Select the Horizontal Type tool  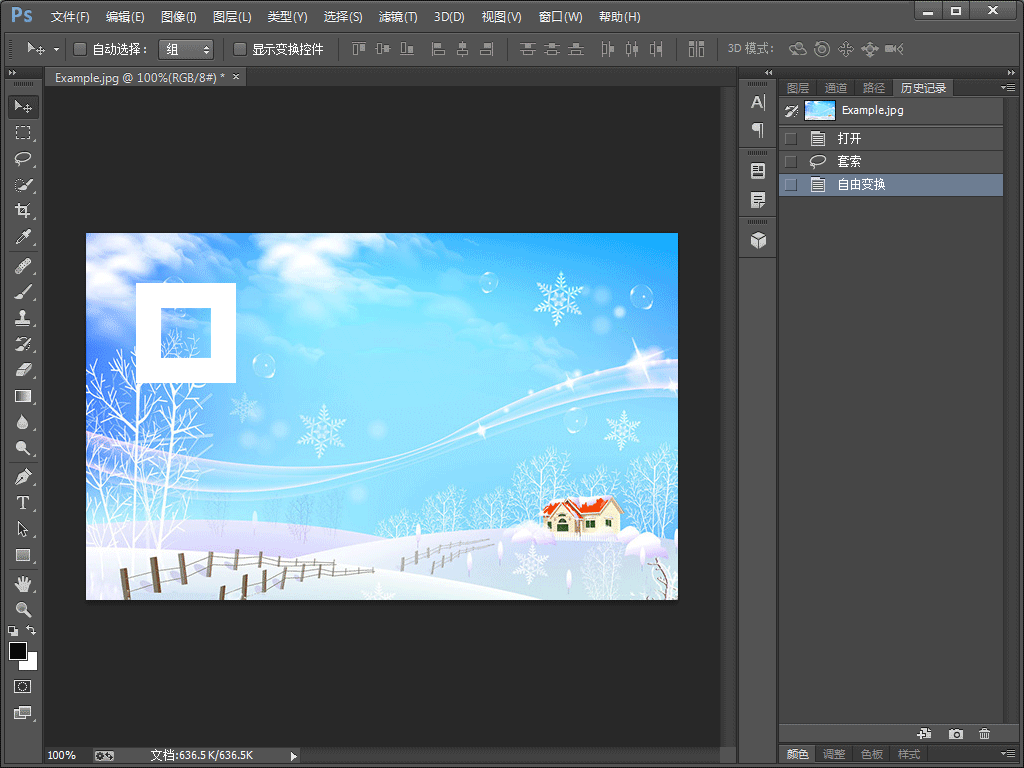tap(23, 503)
